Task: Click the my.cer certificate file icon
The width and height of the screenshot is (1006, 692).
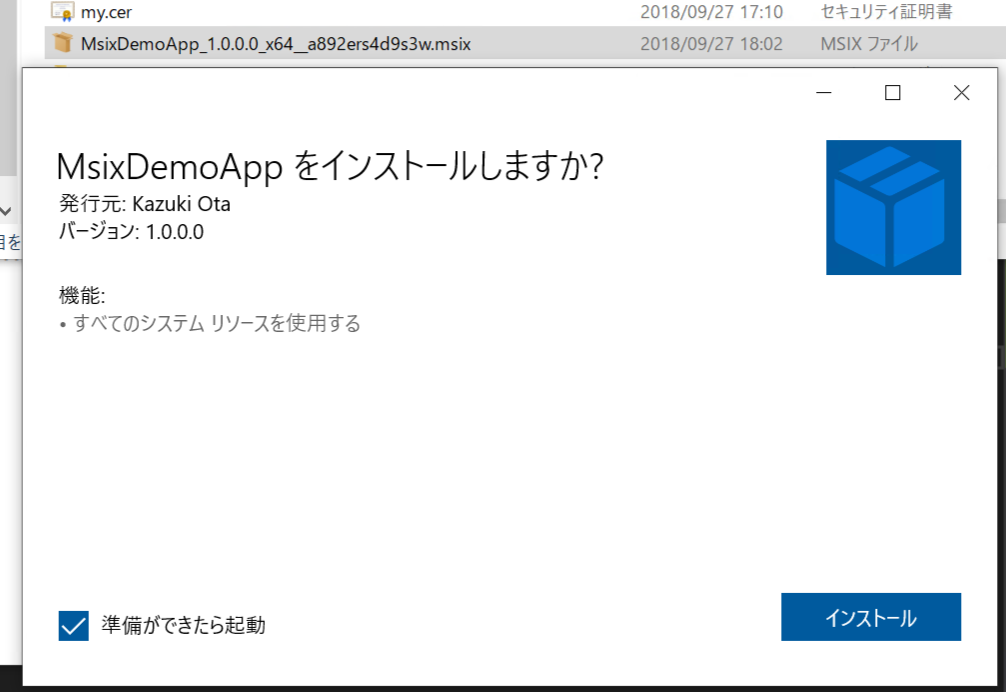Action: pyautogui.click(x=62, y=11)
